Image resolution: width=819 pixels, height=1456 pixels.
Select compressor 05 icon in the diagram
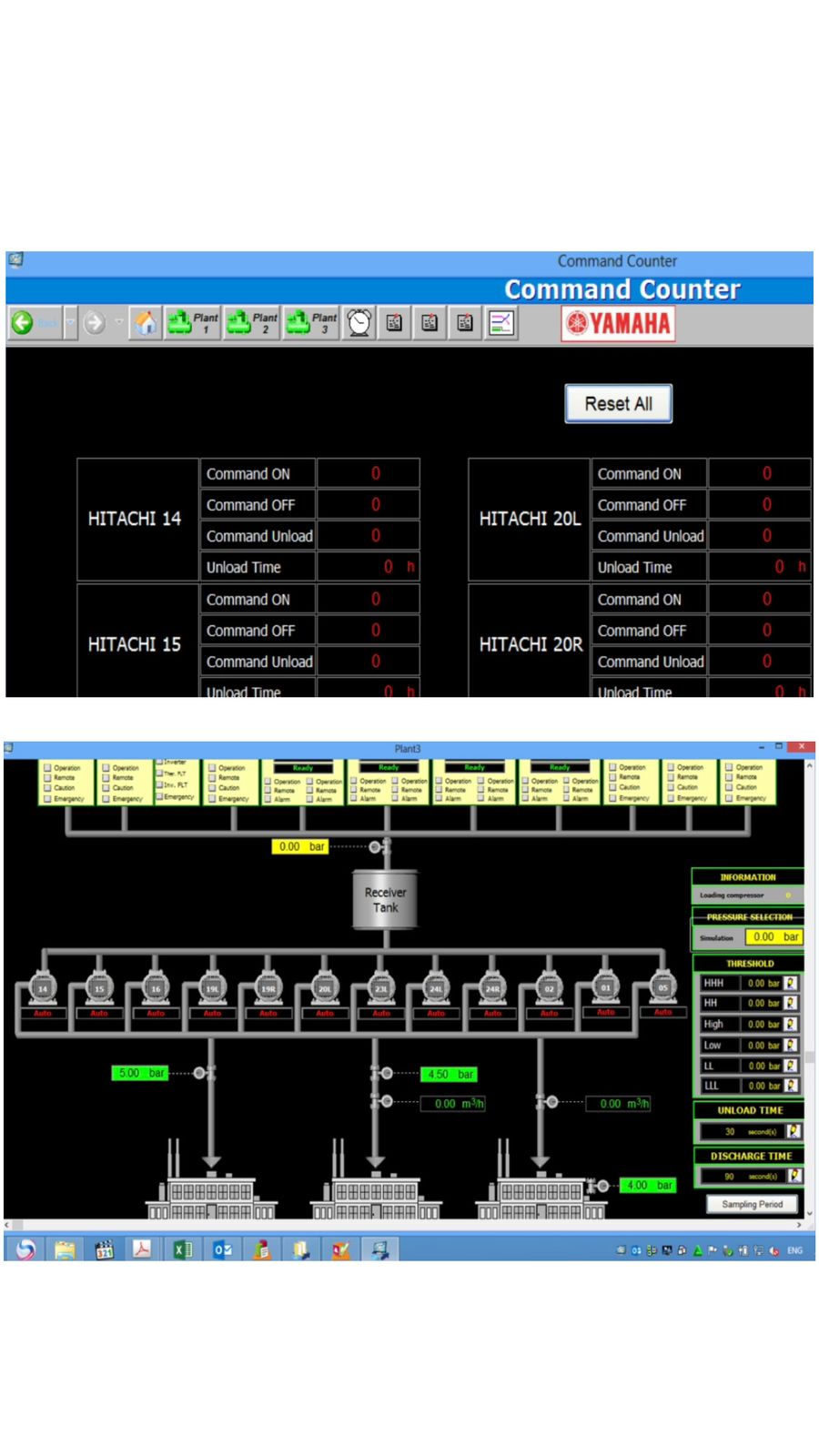click(662, 987)
